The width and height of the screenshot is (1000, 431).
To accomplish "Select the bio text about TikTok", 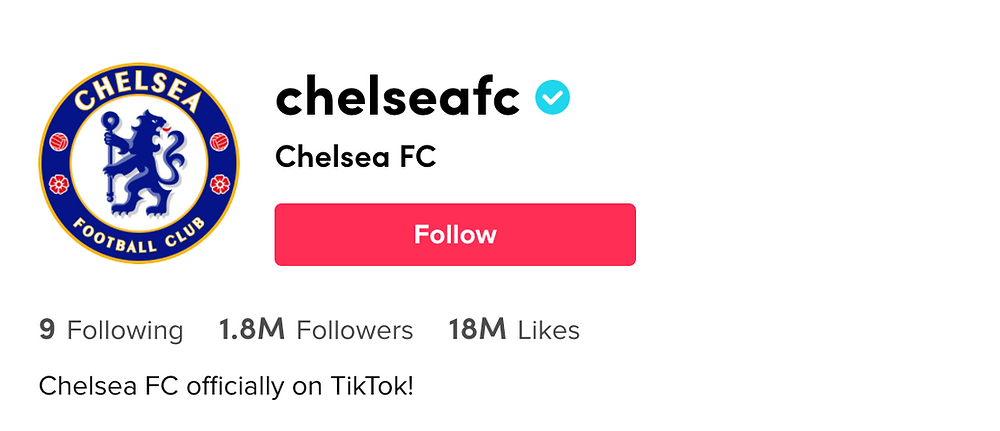I will [x=226, y=386].
